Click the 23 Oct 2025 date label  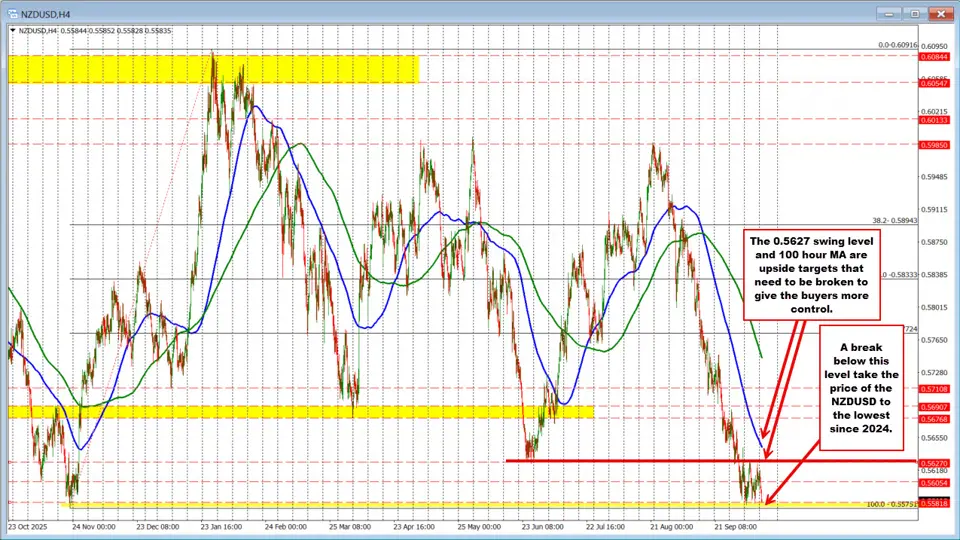click(x=28, y=527)
